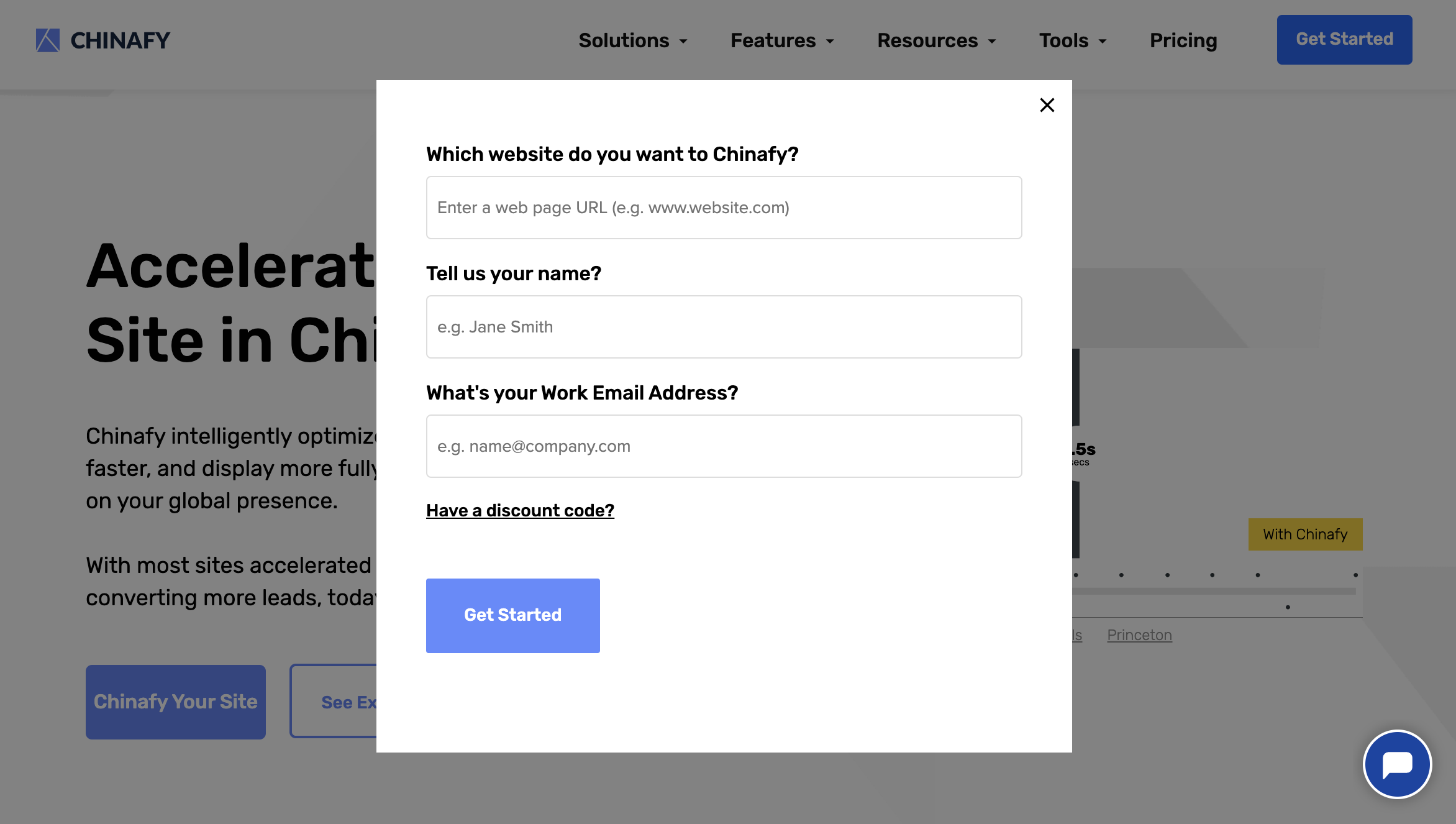Viewport: 1456px width, 824px height.
Task: Open the Resources dropdown menu
Action: pyautogui.click(x=936, y=40)
